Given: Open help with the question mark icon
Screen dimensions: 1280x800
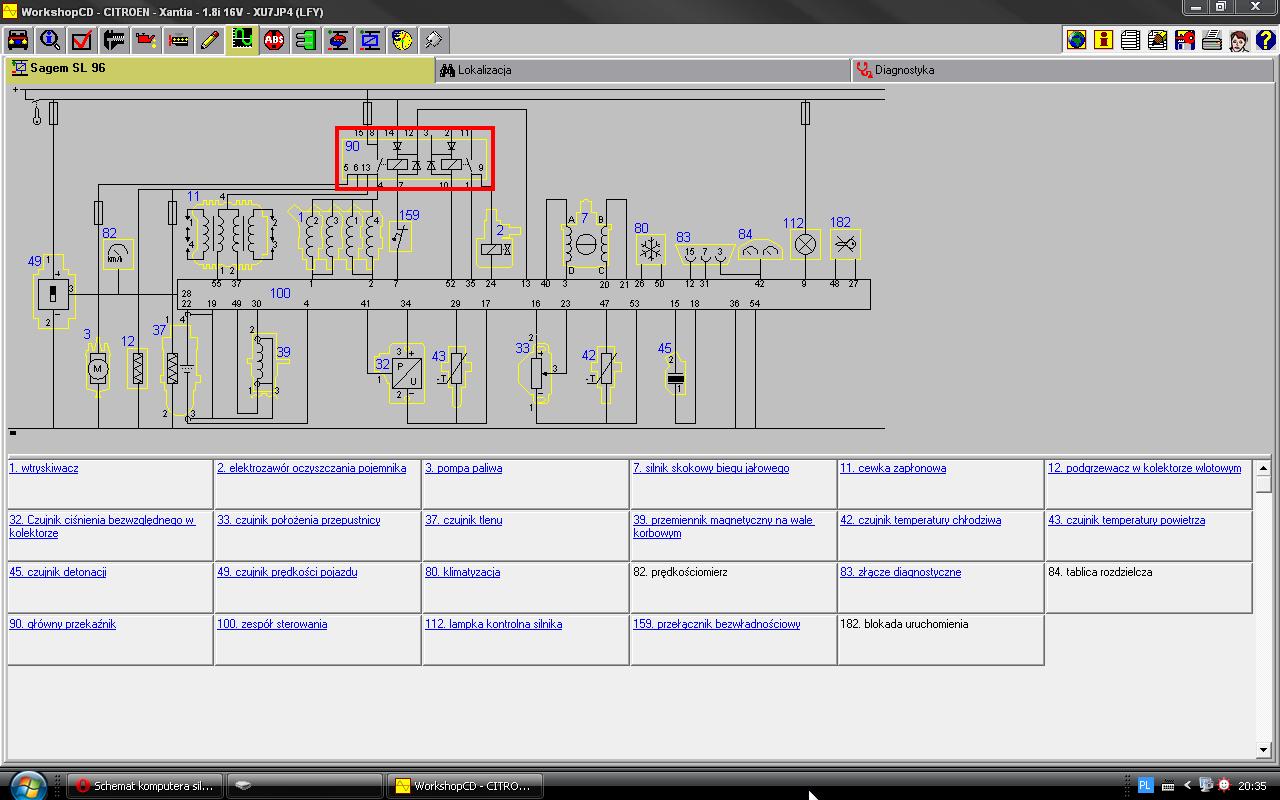Looking at the screenshot, I should 1265,40.
